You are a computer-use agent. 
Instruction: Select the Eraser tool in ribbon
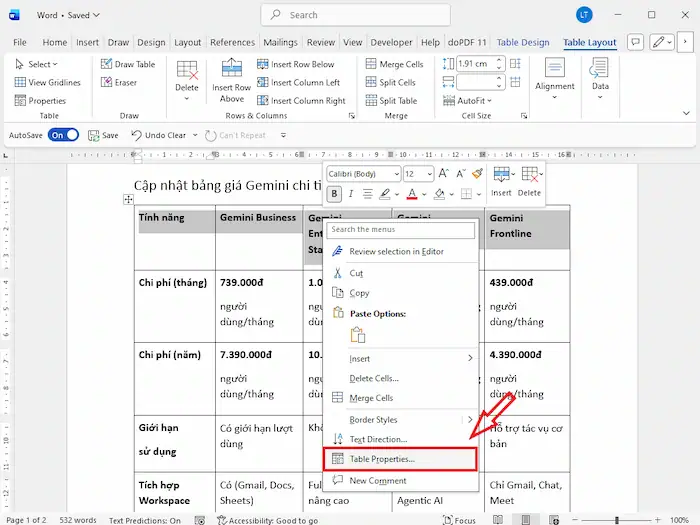coord(106,83)
